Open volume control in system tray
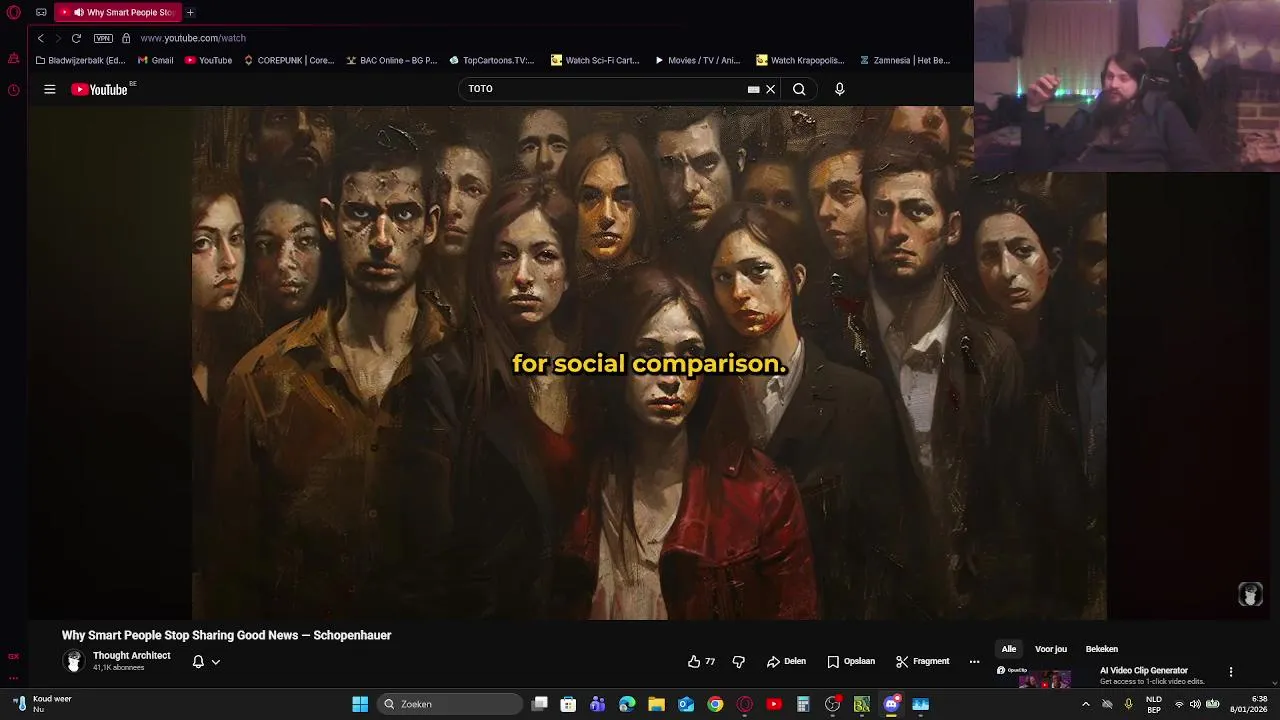The width and height of the screenshot is (1280, 720). (x=1195, y=704)
